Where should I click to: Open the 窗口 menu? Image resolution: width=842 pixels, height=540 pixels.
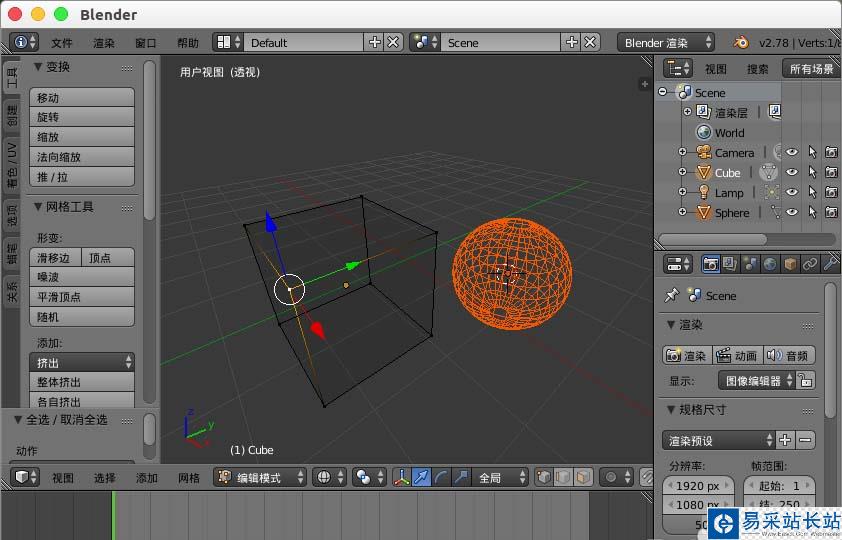click(x=146, y=43)
